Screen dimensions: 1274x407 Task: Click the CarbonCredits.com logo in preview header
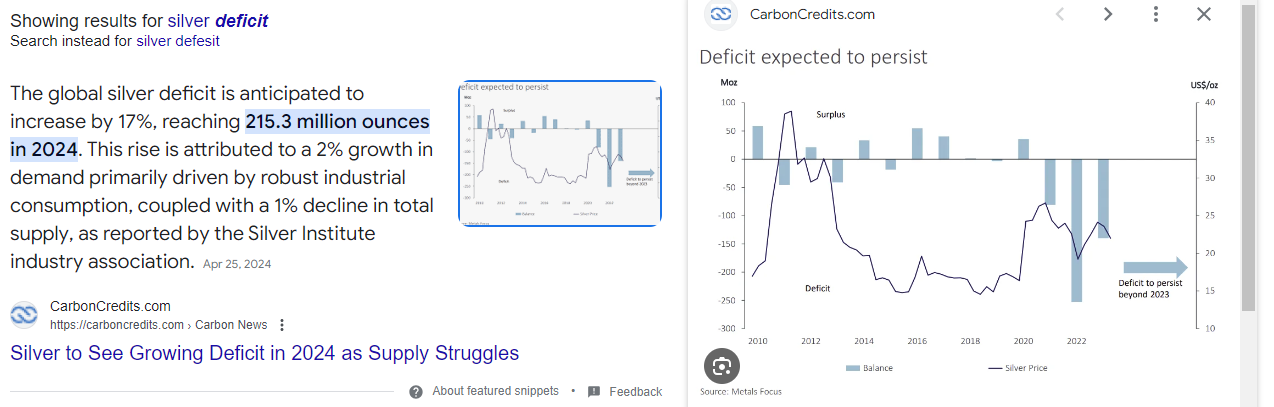tap(720, 14)
